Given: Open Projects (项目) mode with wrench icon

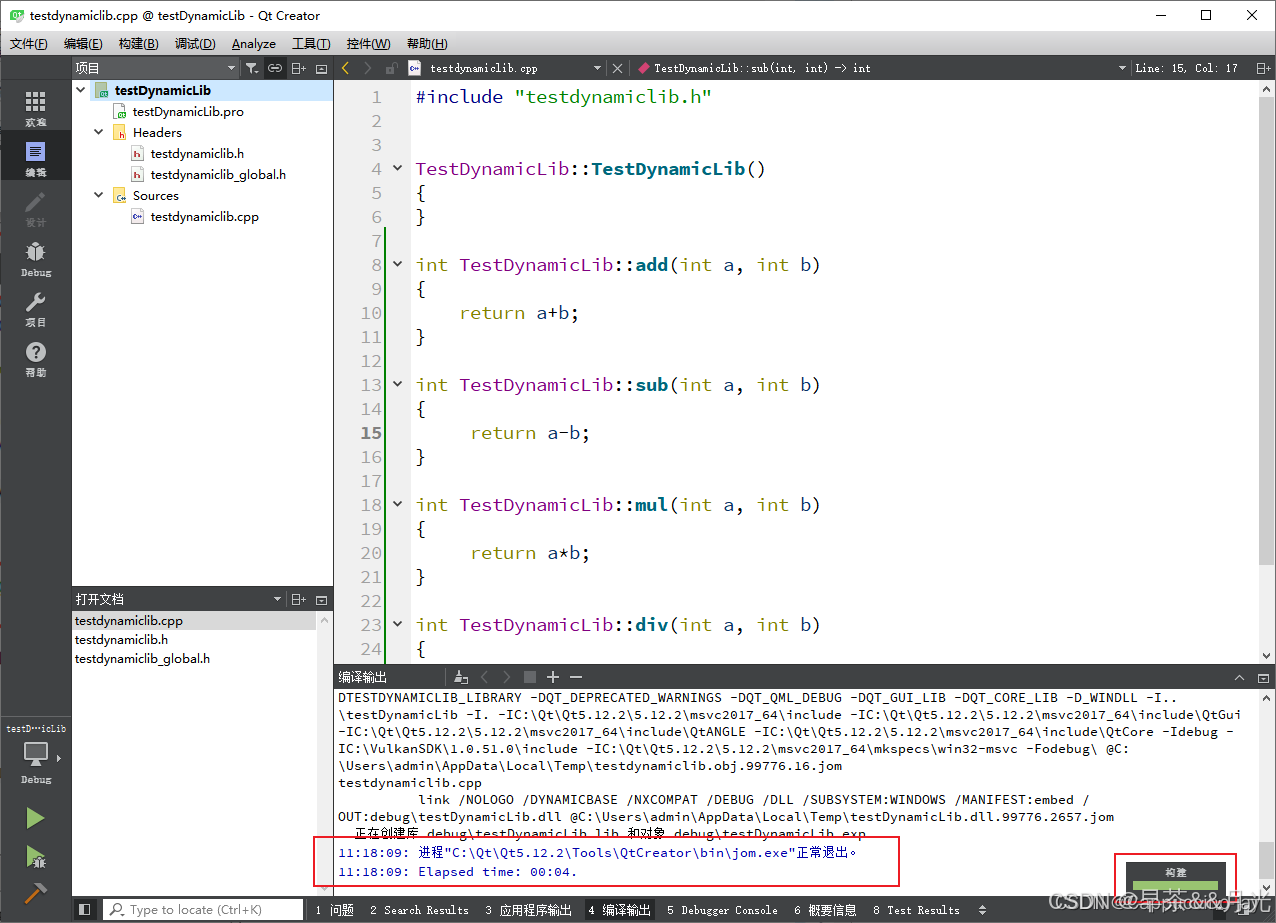Looking at the screenshot, I should point(36,308).
